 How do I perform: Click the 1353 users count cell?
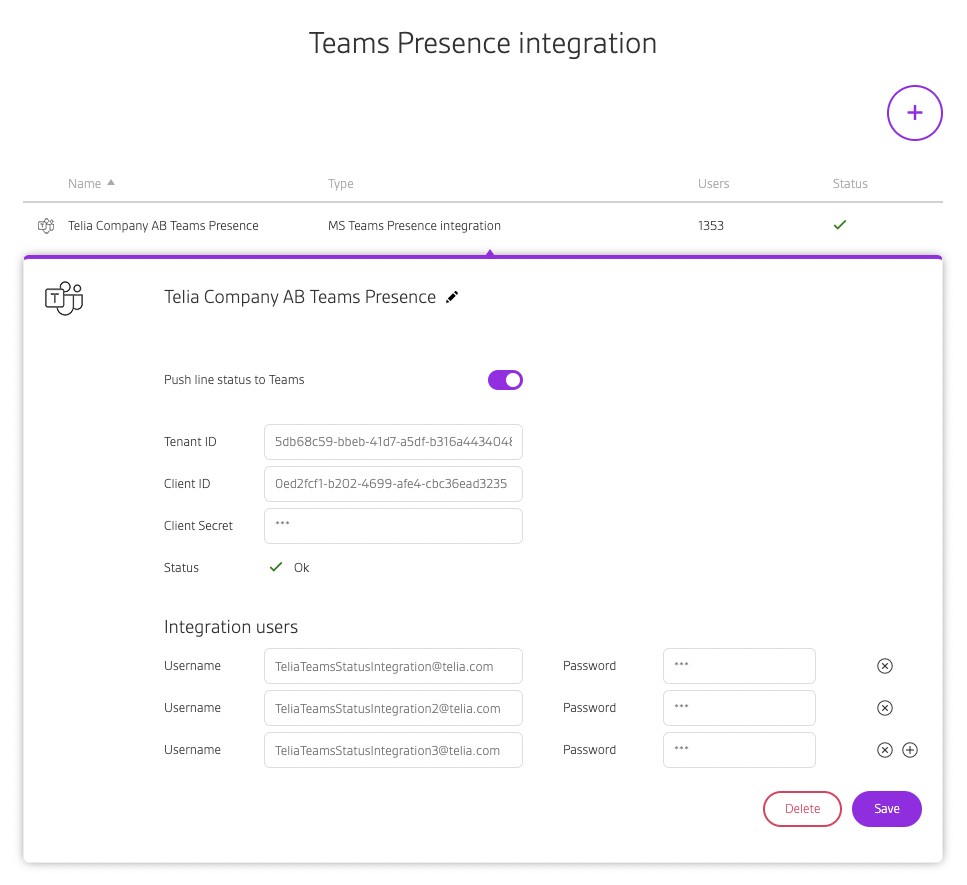click(x=710, y=226)
